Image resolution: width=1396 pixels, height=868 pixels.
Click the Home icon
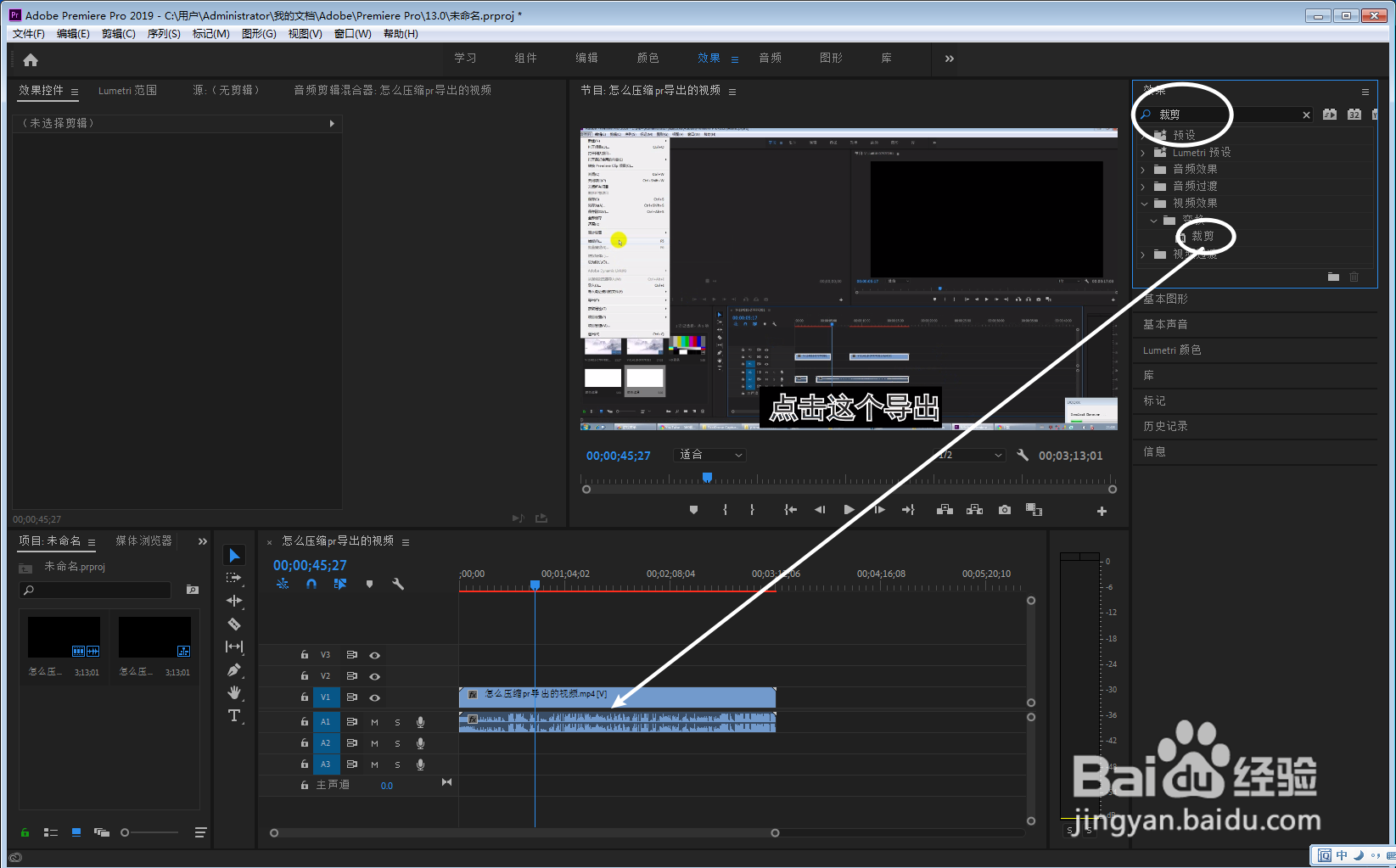[x=31, y=59]
